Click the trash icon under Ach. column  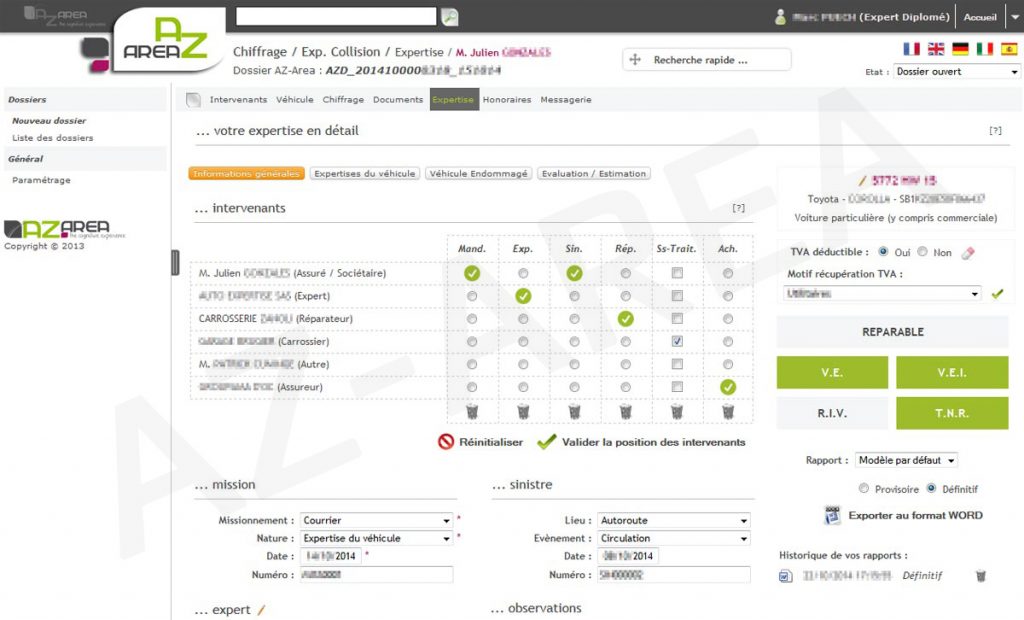click(727, 411)
